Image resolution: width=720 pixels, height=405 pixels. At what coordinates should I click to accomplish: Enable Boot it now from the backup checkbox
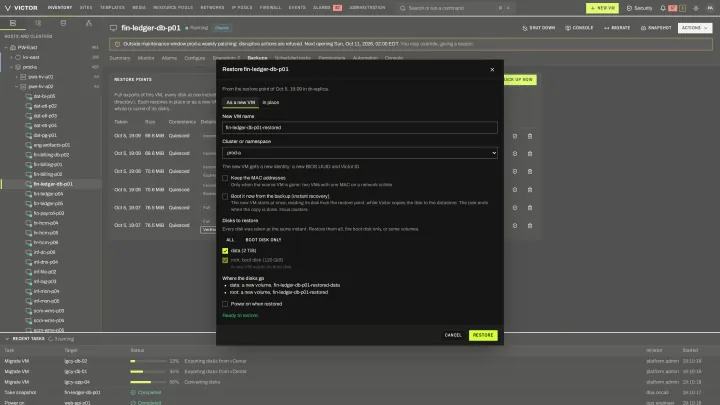(x=225, y=197)
